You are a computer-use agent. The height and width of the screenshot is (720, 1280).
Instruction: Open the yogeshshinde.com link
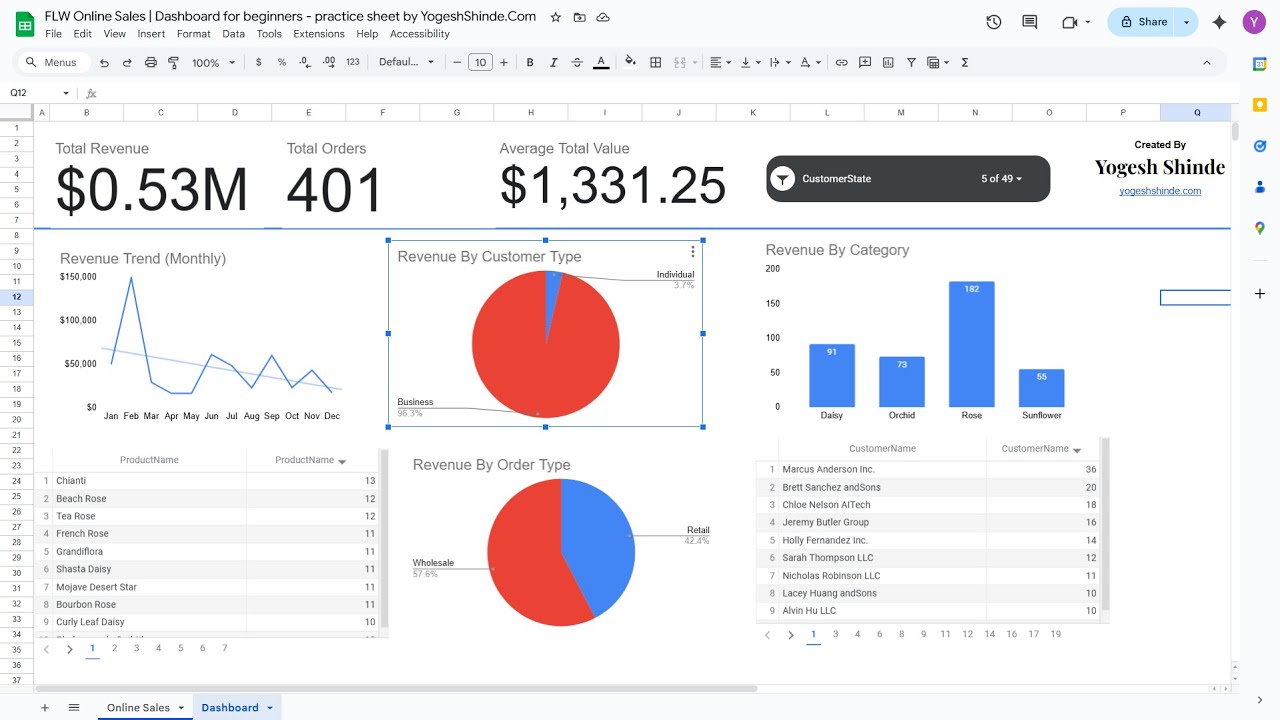click(x=1160, y=191)
